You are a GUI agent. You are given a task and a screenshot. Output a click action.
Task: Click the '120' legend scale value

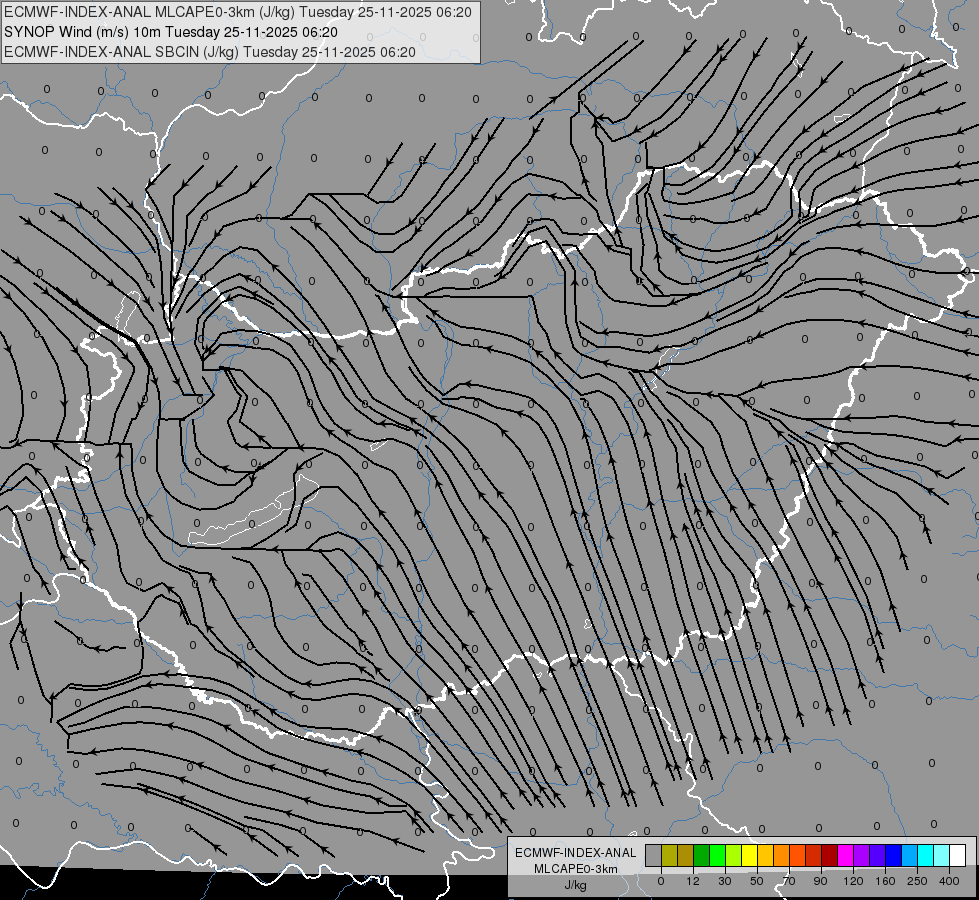click(853, 881)
